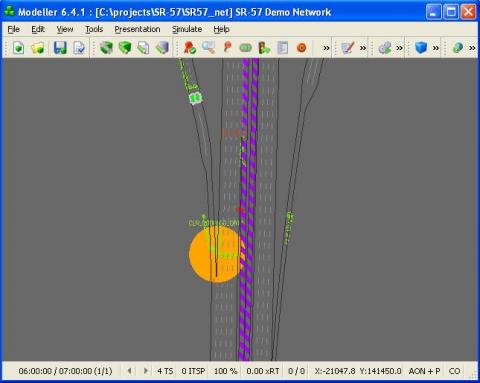Save network with blue floppy disk icon
Screen dimensions: 480x383
click(x=60, y=48)
